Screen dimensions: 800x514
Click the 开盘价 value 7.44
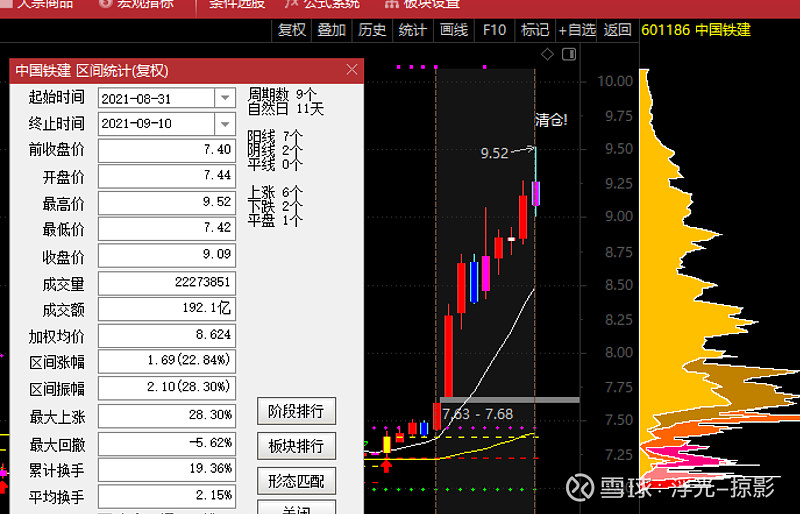pyautogui.click(x=167, y=176)
